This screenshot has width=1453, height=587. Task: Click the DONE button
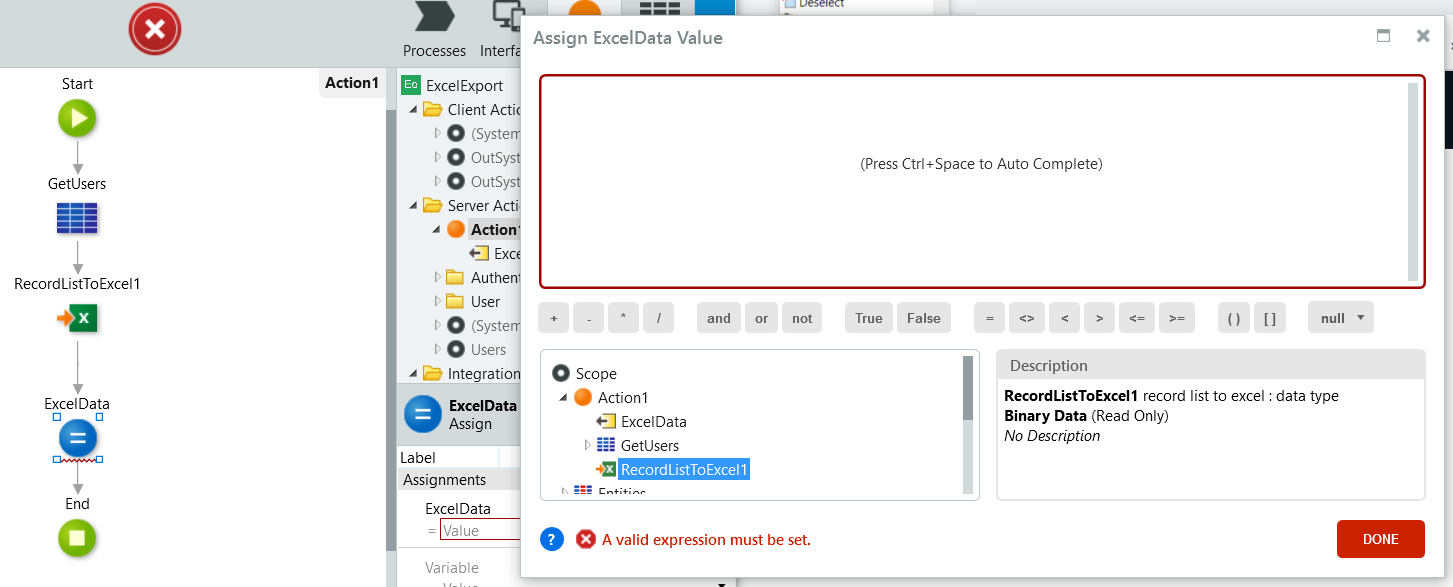[x=1380, y=538]
